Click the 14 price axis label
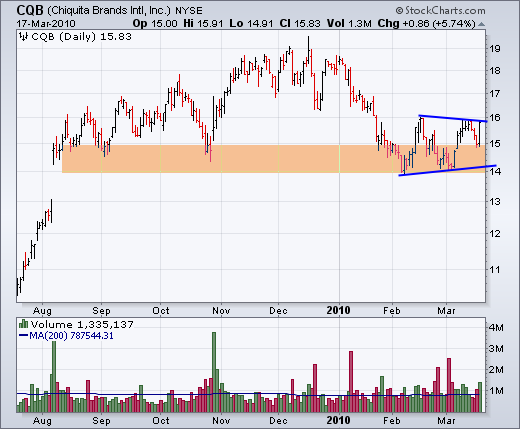This screenshot has width=520, height=429. tap(495, 172)
